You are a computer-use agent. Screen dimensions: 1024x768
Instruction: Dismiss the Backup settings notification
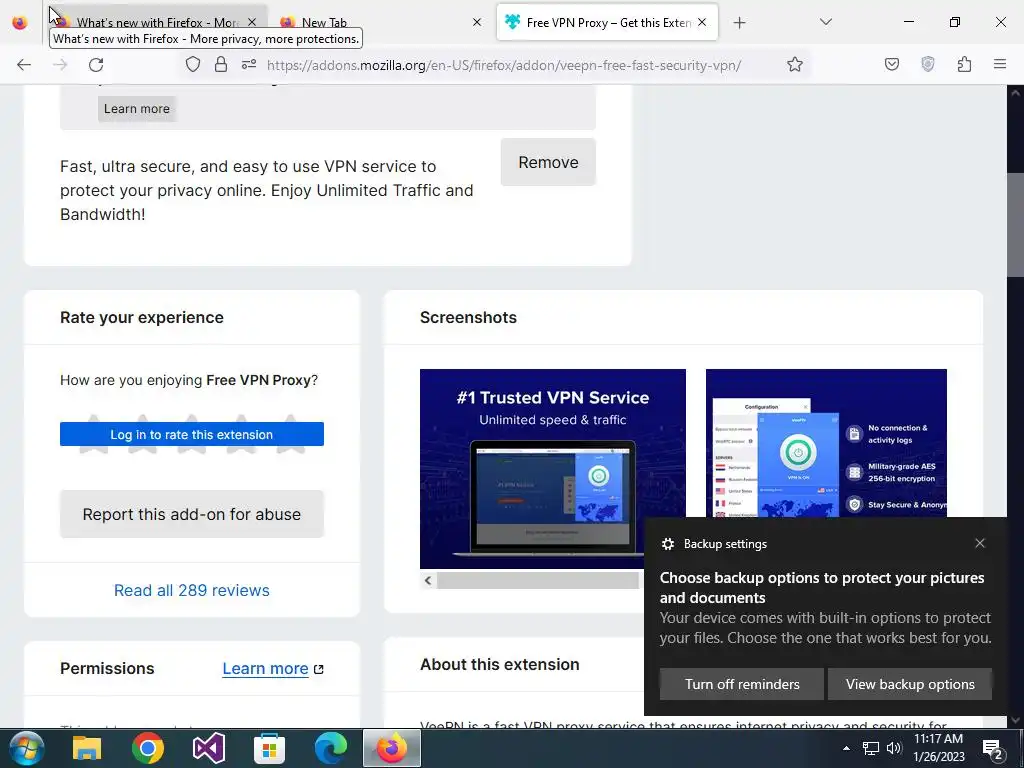coord(980,543)
